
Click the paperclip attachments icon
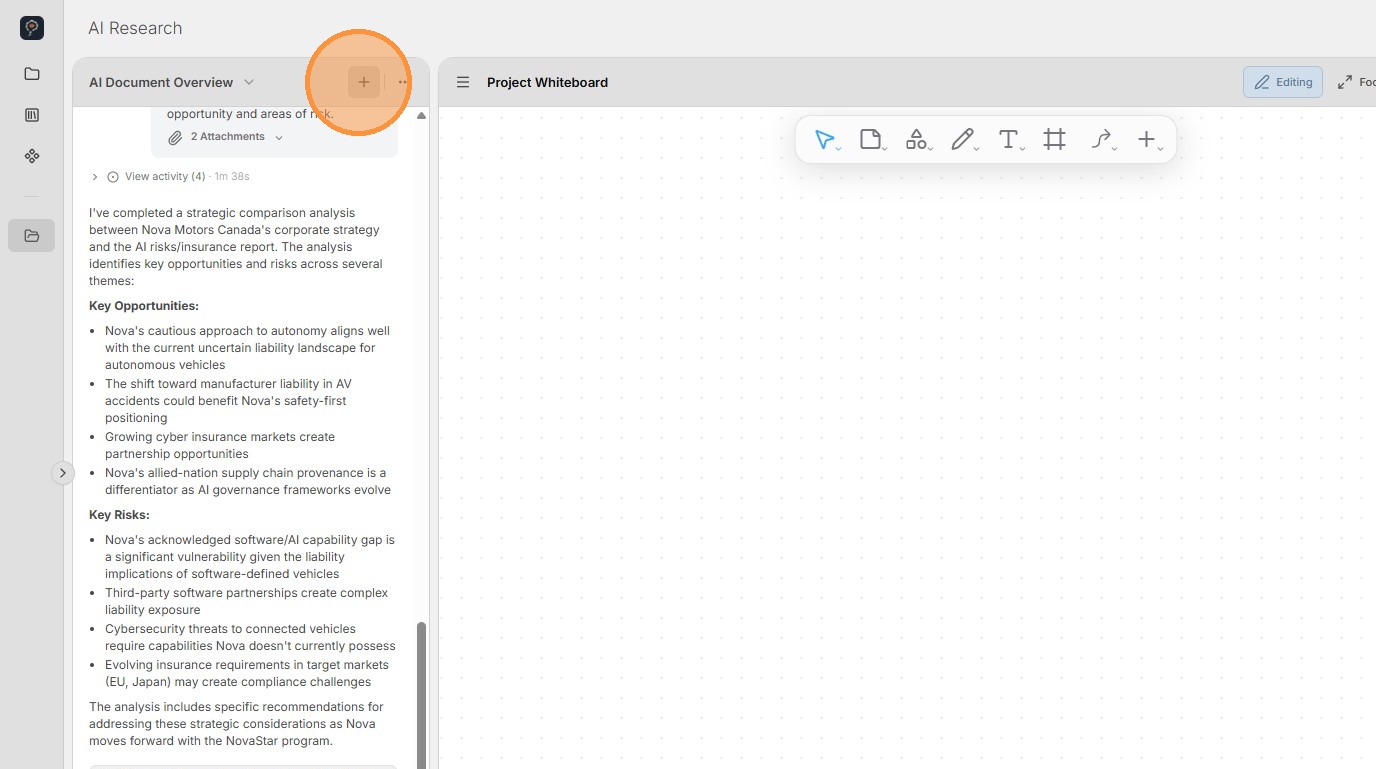point(175,137)
